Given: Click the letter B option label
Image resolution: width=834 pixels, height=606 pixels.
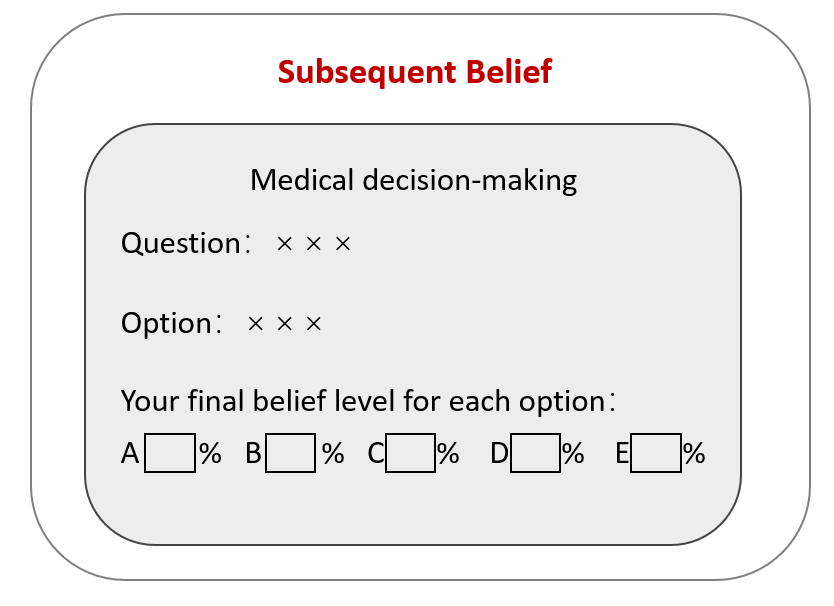Looking at the screenshot, I should tap(254, 454).
